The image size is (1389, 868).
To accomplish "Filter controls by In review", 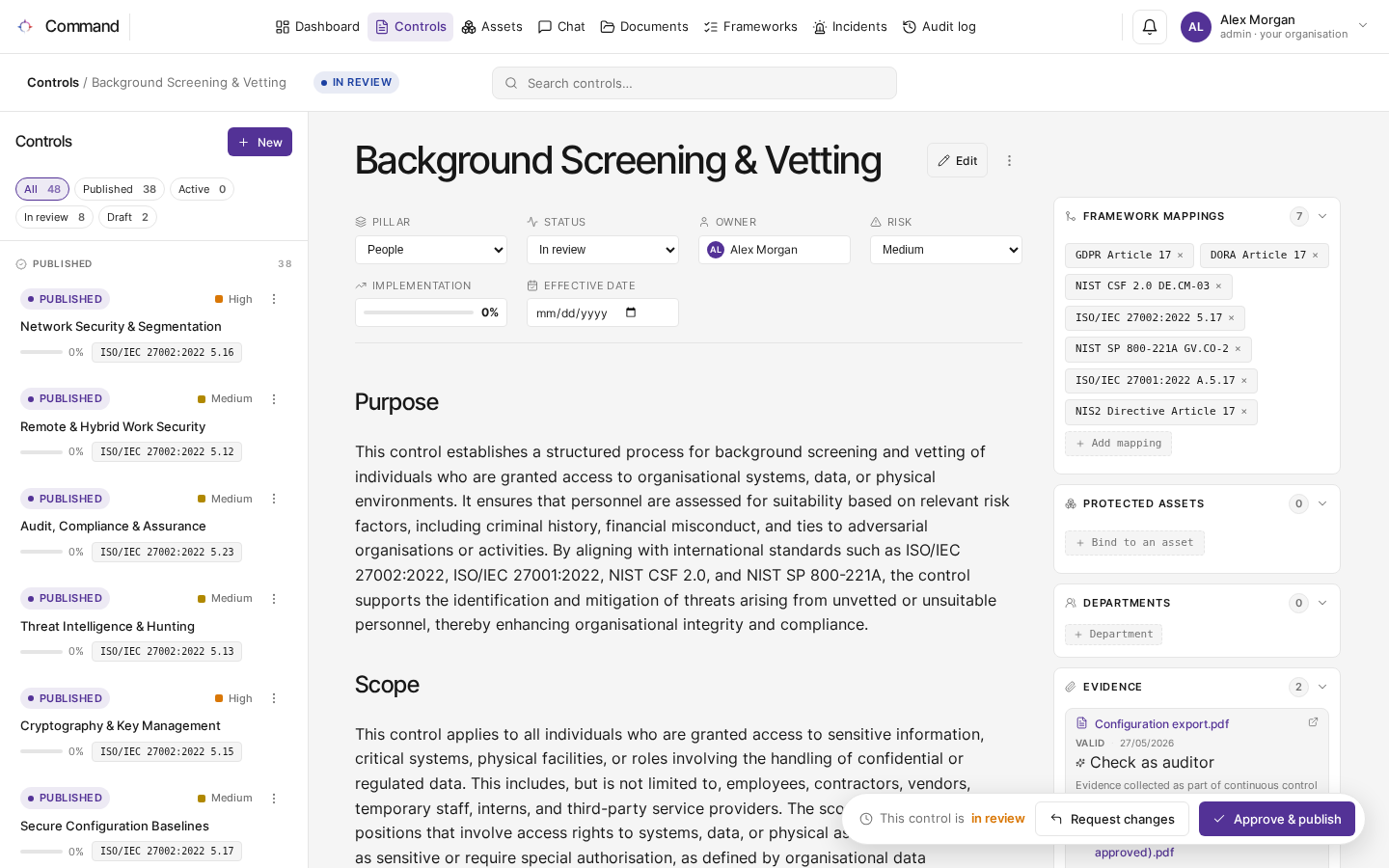I will pos(54,217).
